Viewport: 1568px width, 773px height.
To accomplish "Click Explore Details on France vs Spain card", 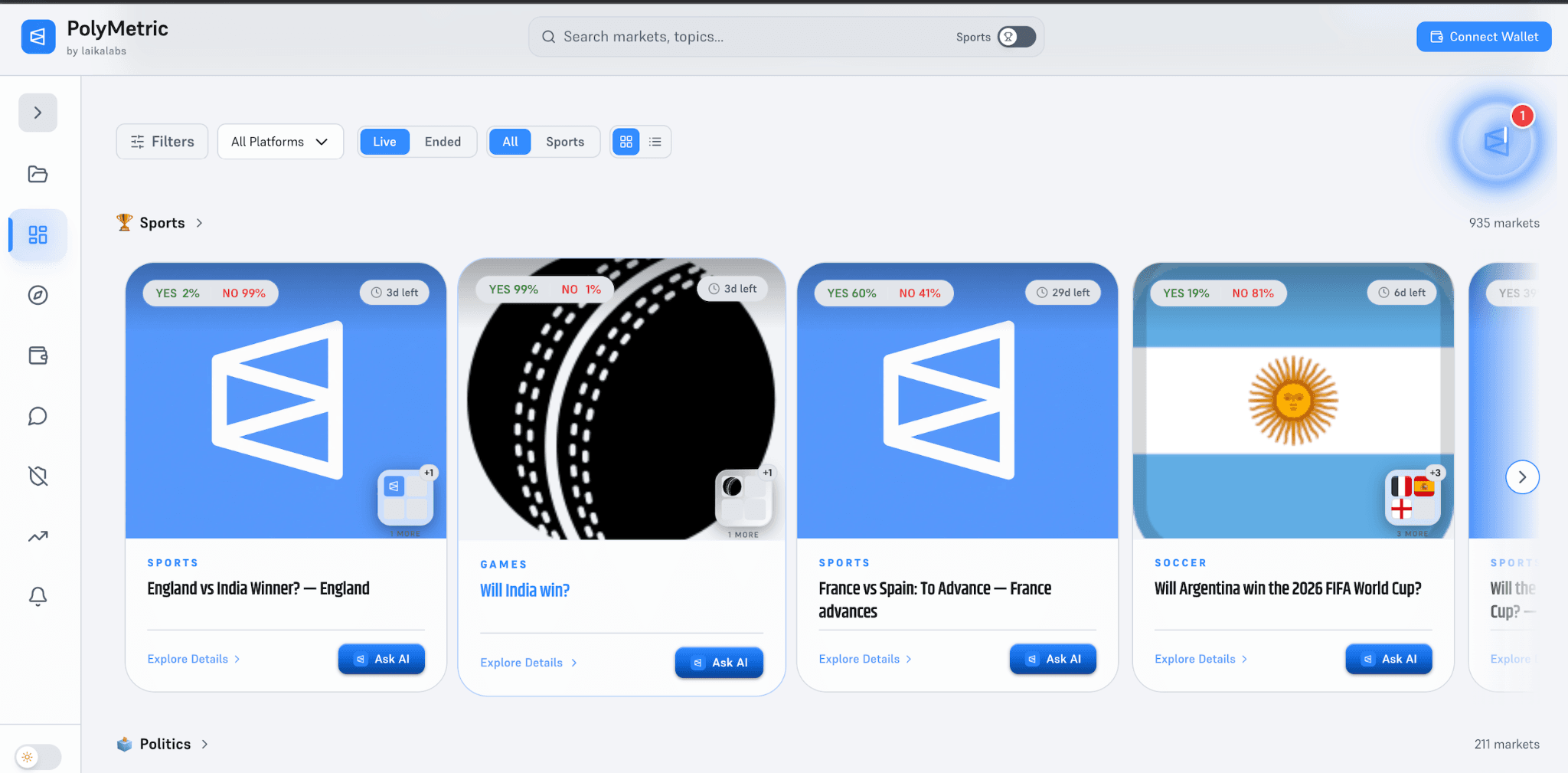I will tap(865, 659).
